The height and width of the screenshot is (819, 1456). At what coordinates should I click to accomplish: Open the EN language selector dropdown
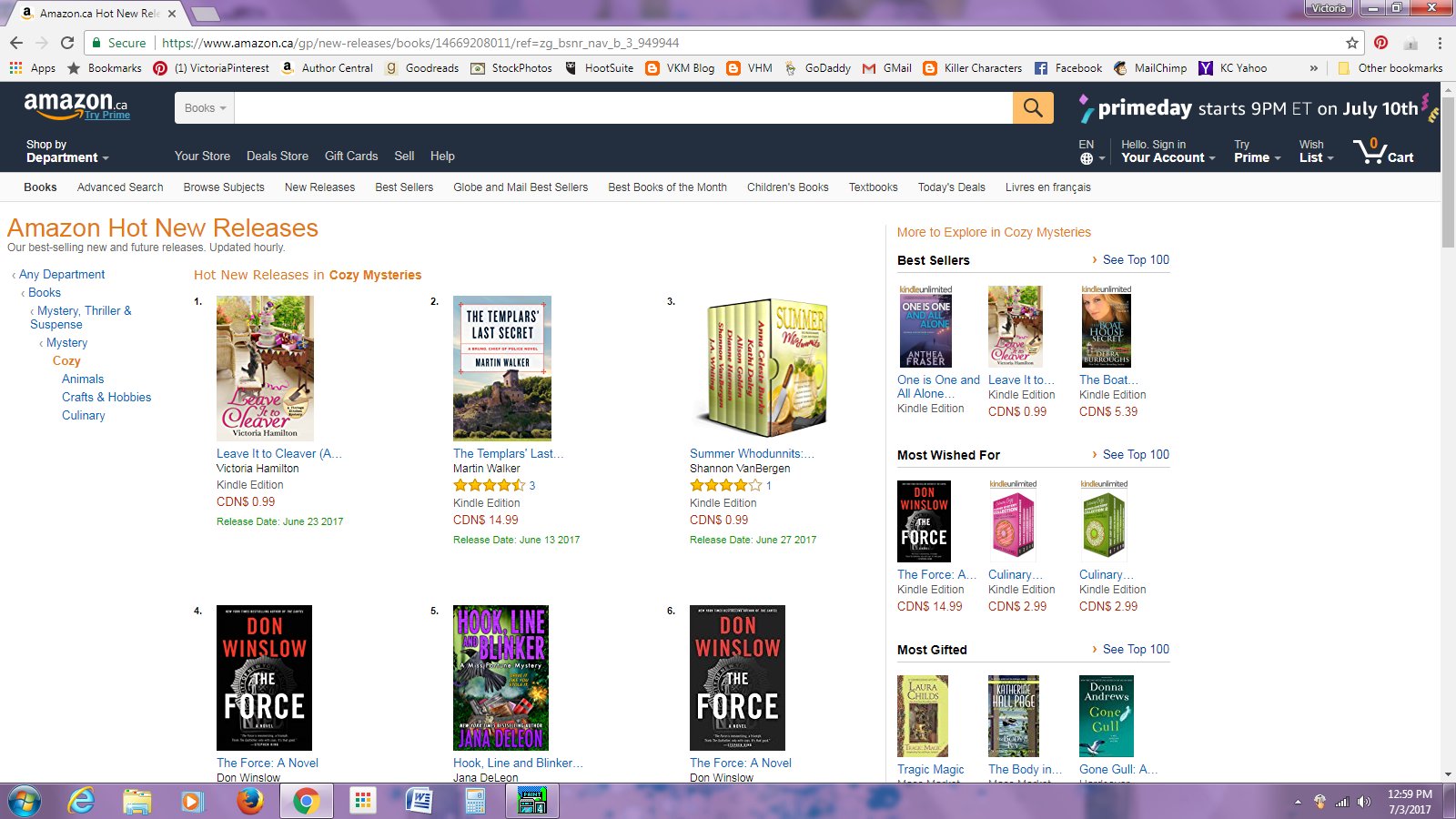pos(1091,151)
